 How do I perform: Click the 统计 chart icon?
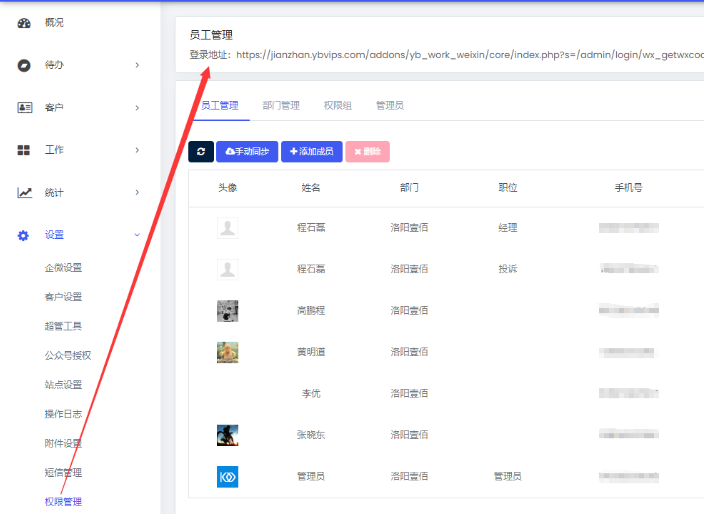24,193
